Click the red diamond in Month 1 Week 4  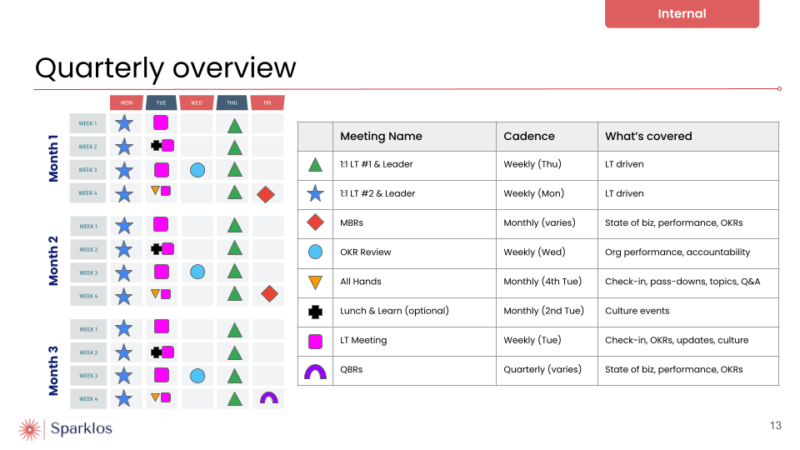tap(266, 194)
